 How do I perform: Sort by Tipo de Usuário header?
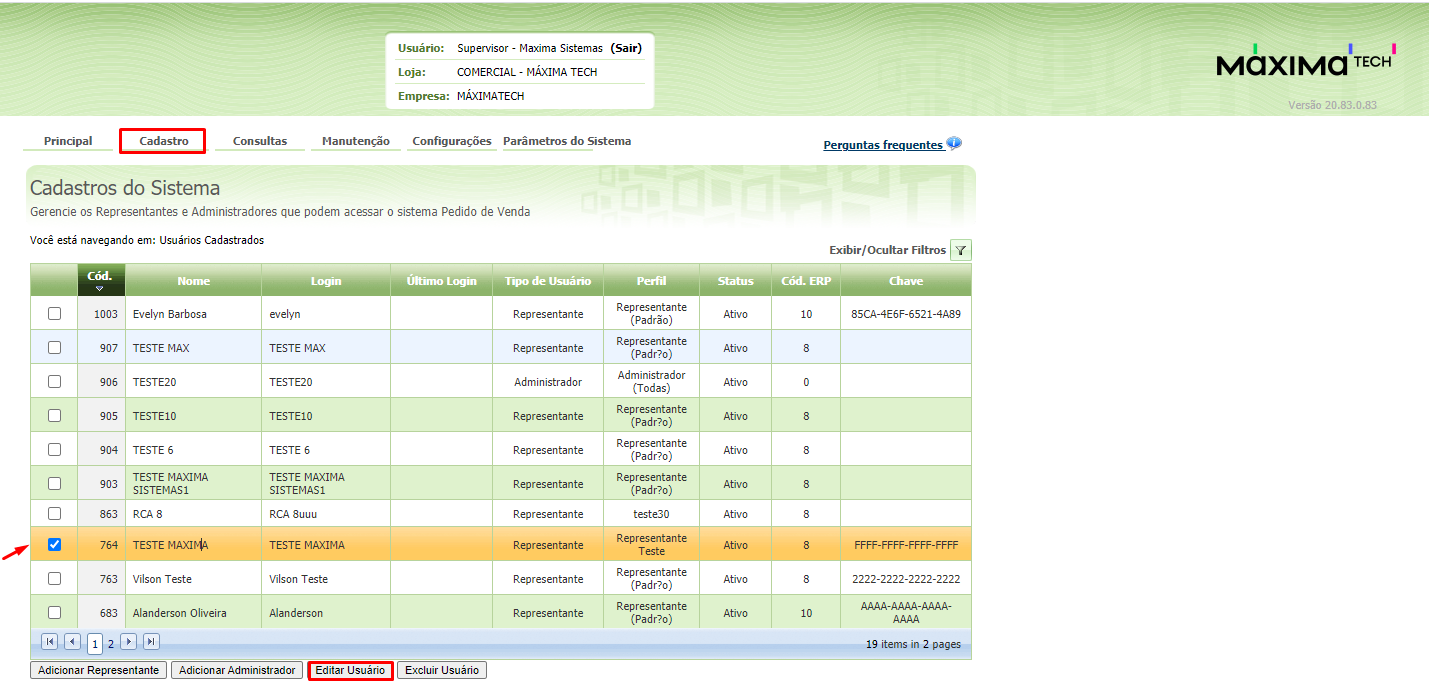click(548, 281)
